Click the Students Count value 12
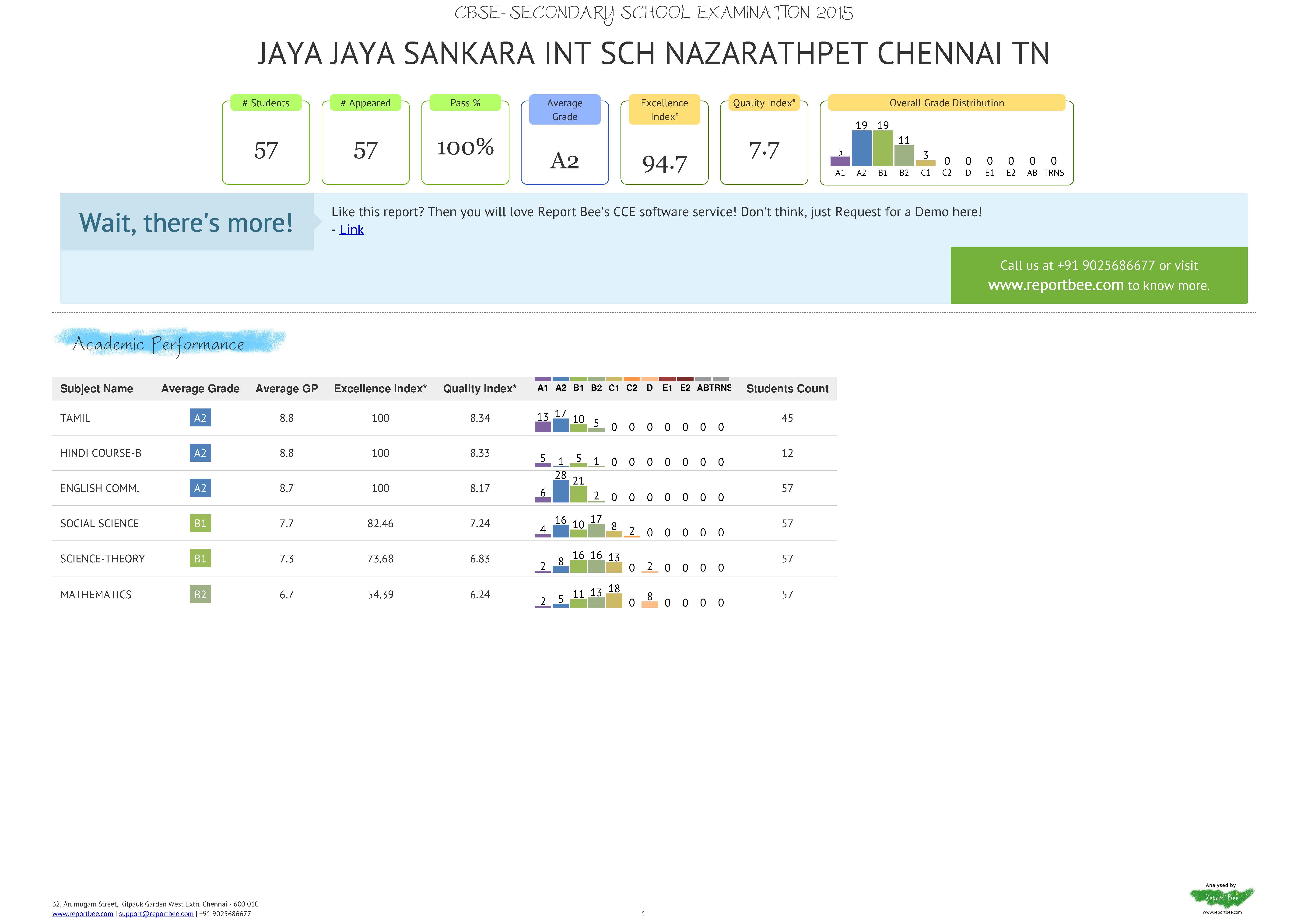The height and width of the screenshot is (924, 1308). point(787,454)
